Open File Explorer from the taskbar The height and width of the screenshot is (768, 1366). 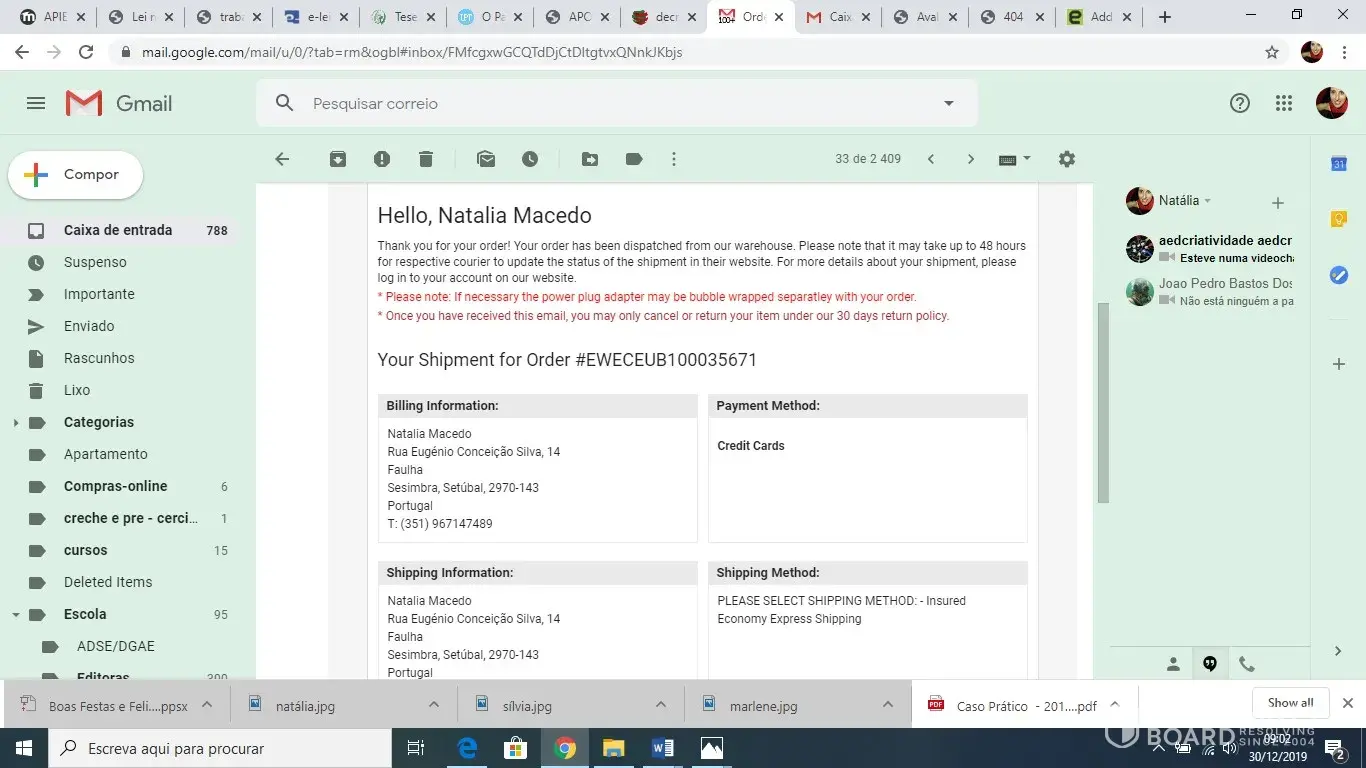pyautogui.click(x=613, y=748)
